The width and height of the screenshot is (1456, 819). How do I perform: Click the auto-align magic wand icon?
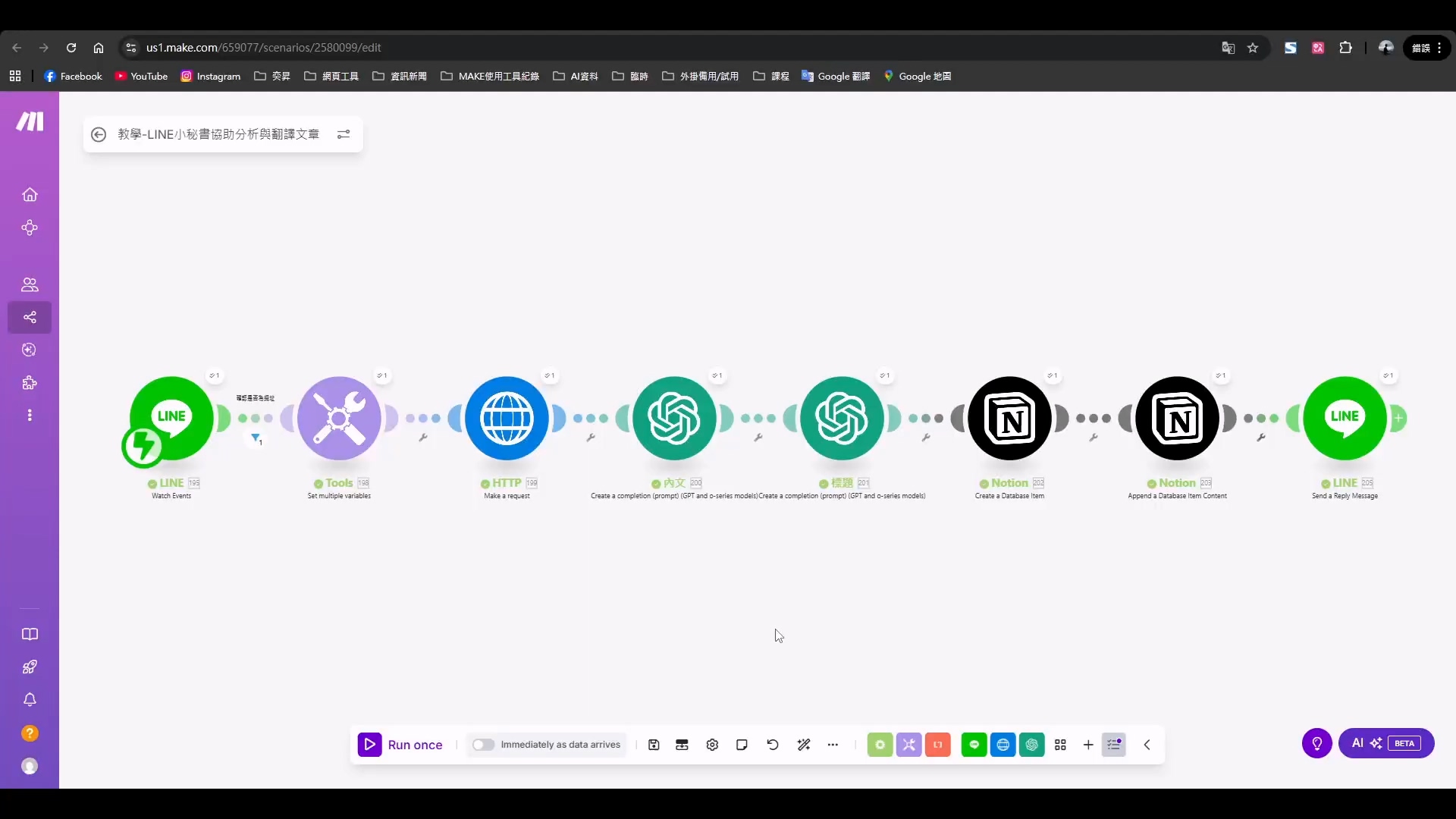(804, 745)
